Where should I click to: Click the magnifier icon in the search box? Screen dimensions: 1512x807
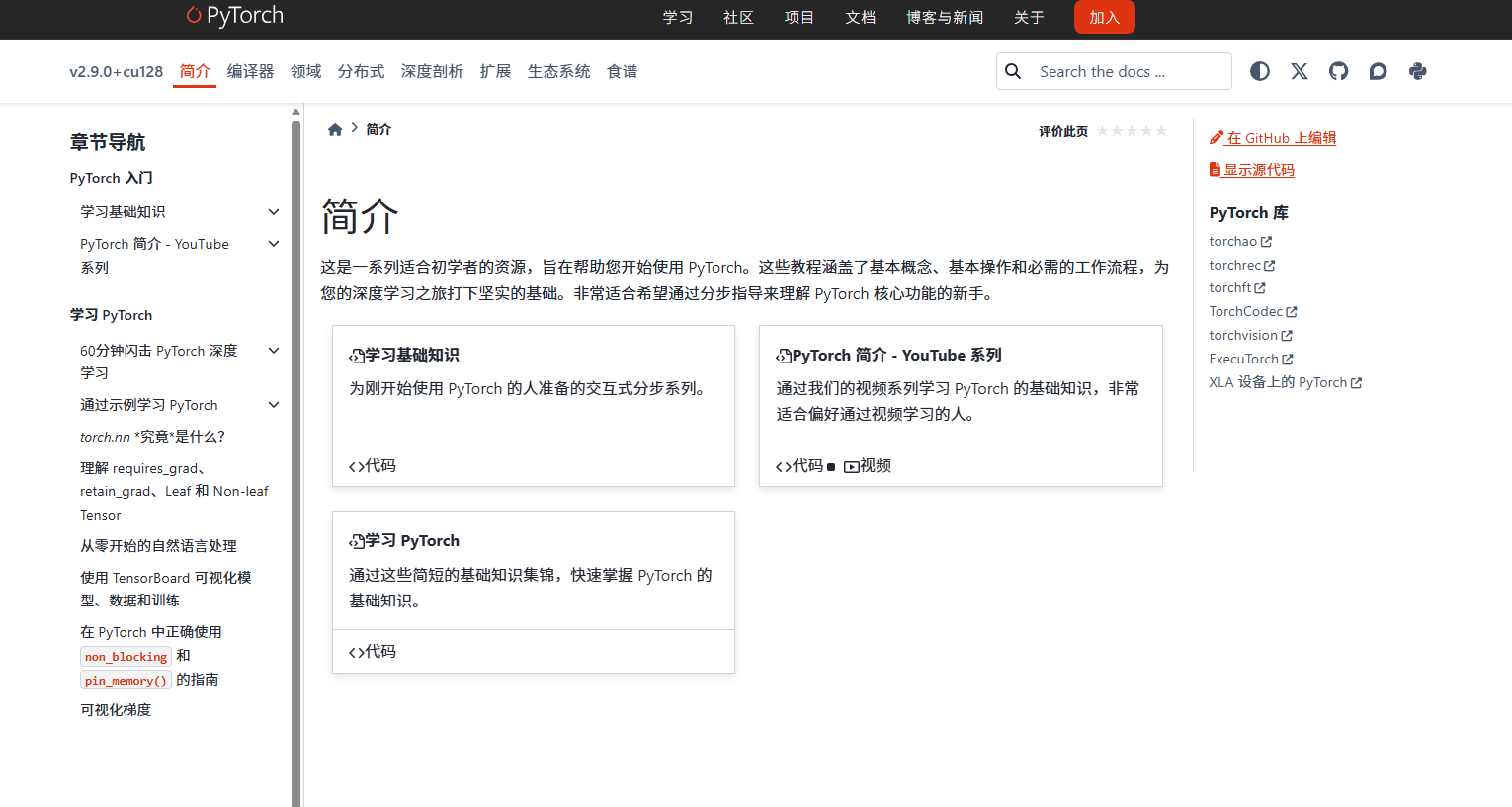(x=1013, y=71)
